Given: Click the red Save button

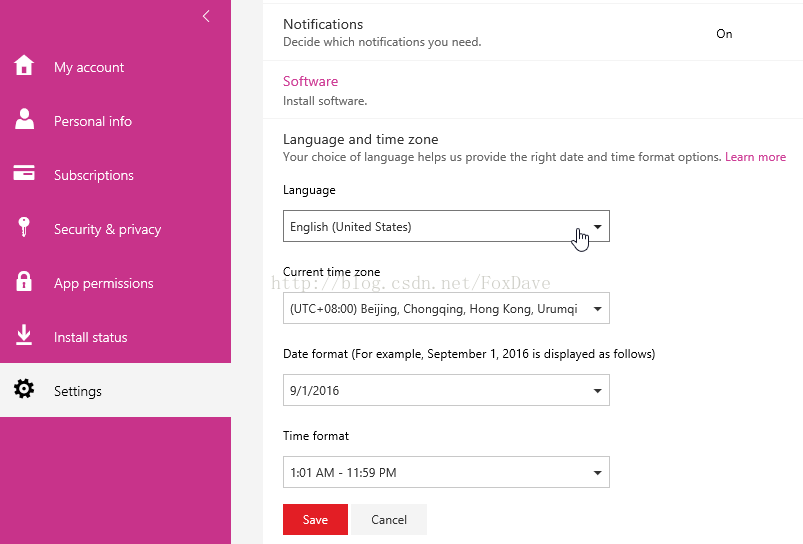Looking at the screenshot, I should (x=315, y=519).
